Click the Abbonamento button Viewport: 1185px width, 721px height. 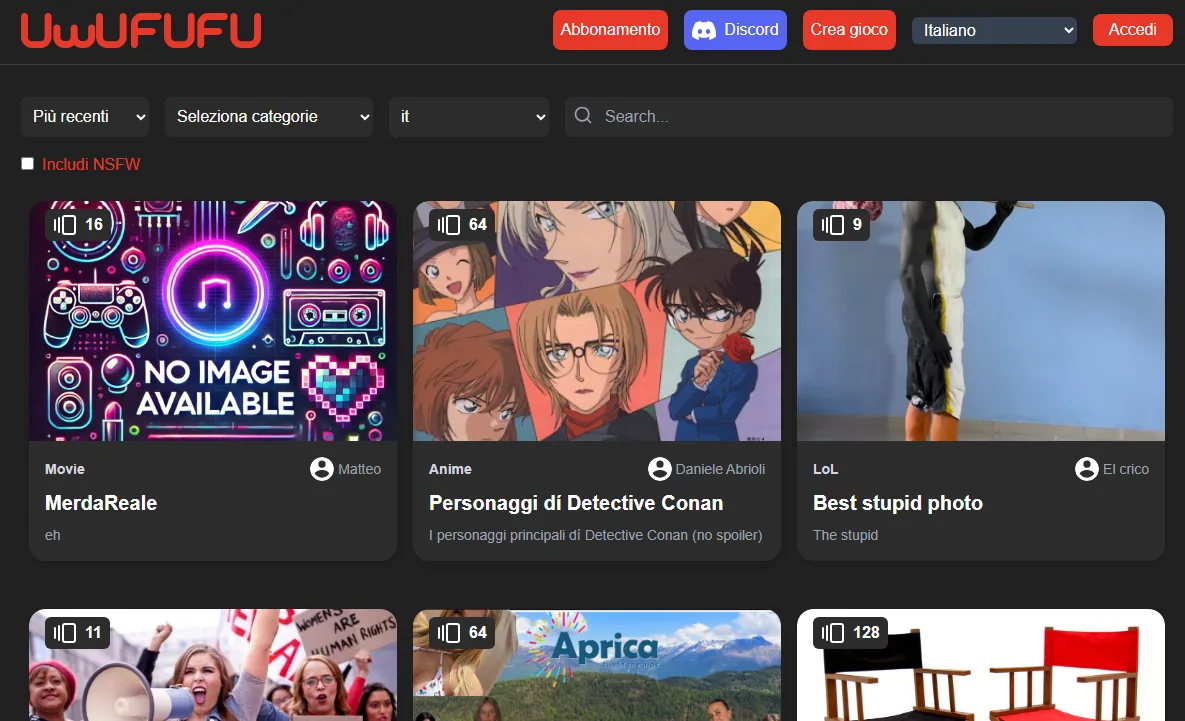pos(610,30)
